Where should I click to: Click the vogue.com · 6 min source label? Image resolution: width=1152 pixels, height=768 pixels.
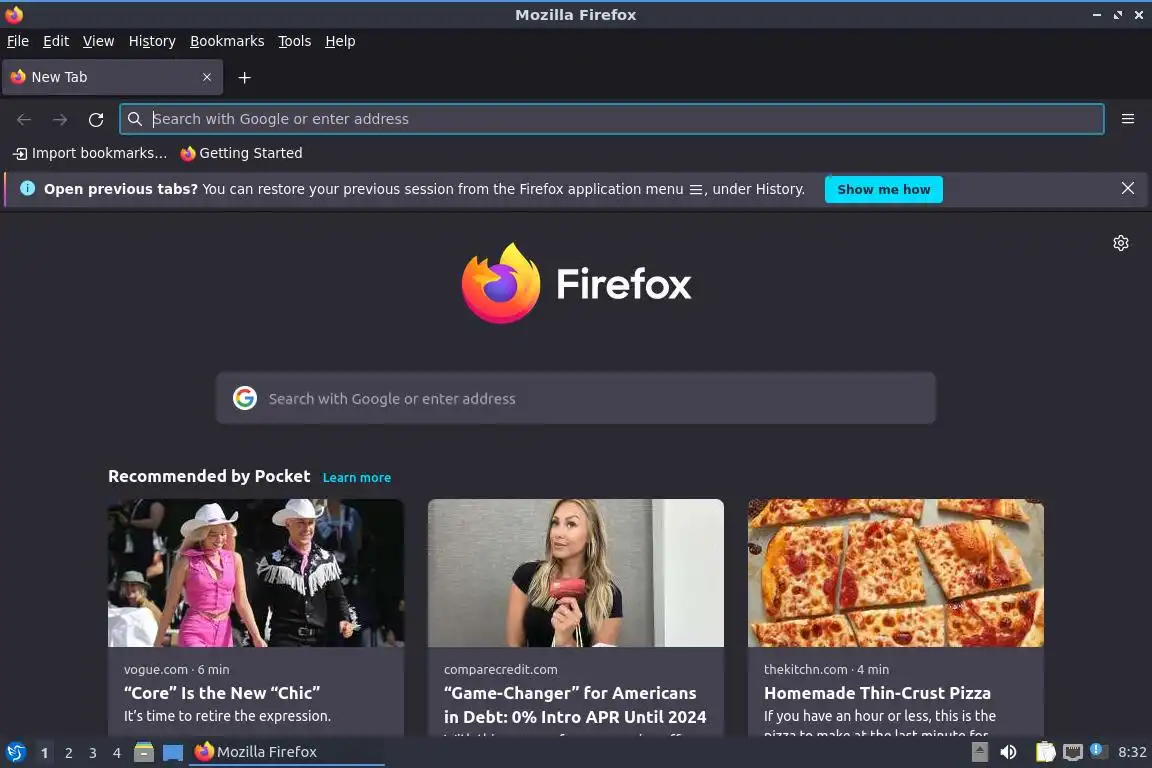click(x=176, y=670)
